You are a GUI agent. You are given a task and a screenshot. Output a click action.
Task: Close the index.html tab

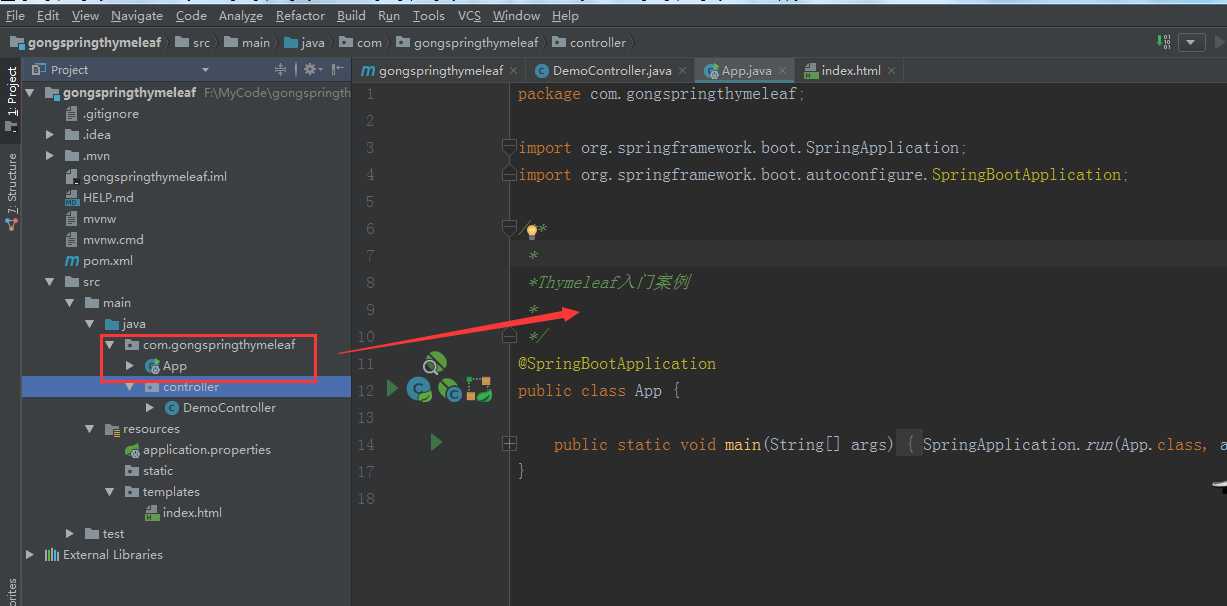point(891,71)
